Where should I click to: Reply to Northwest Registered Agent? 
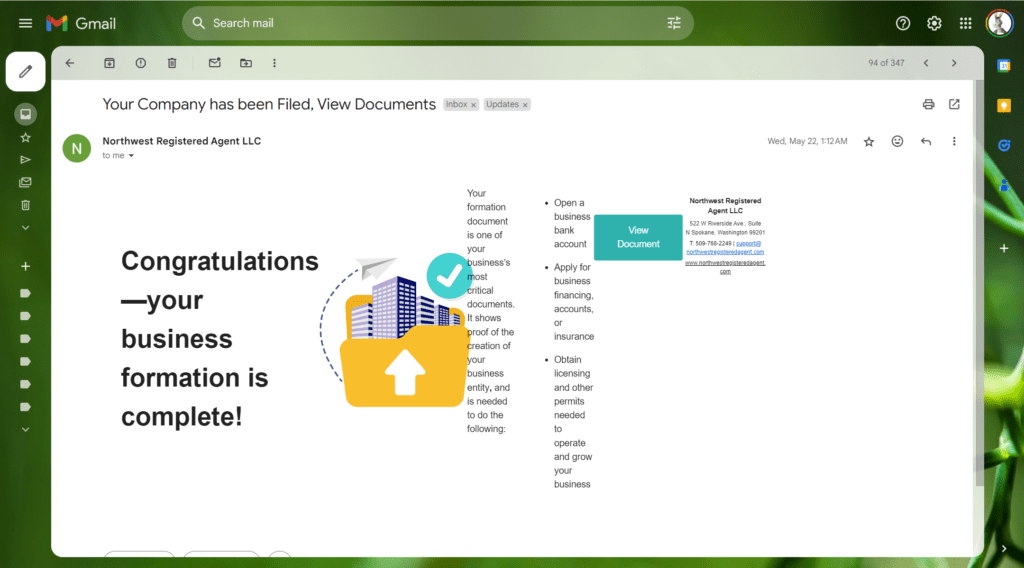pyautogui.click(x=925, y=142)
